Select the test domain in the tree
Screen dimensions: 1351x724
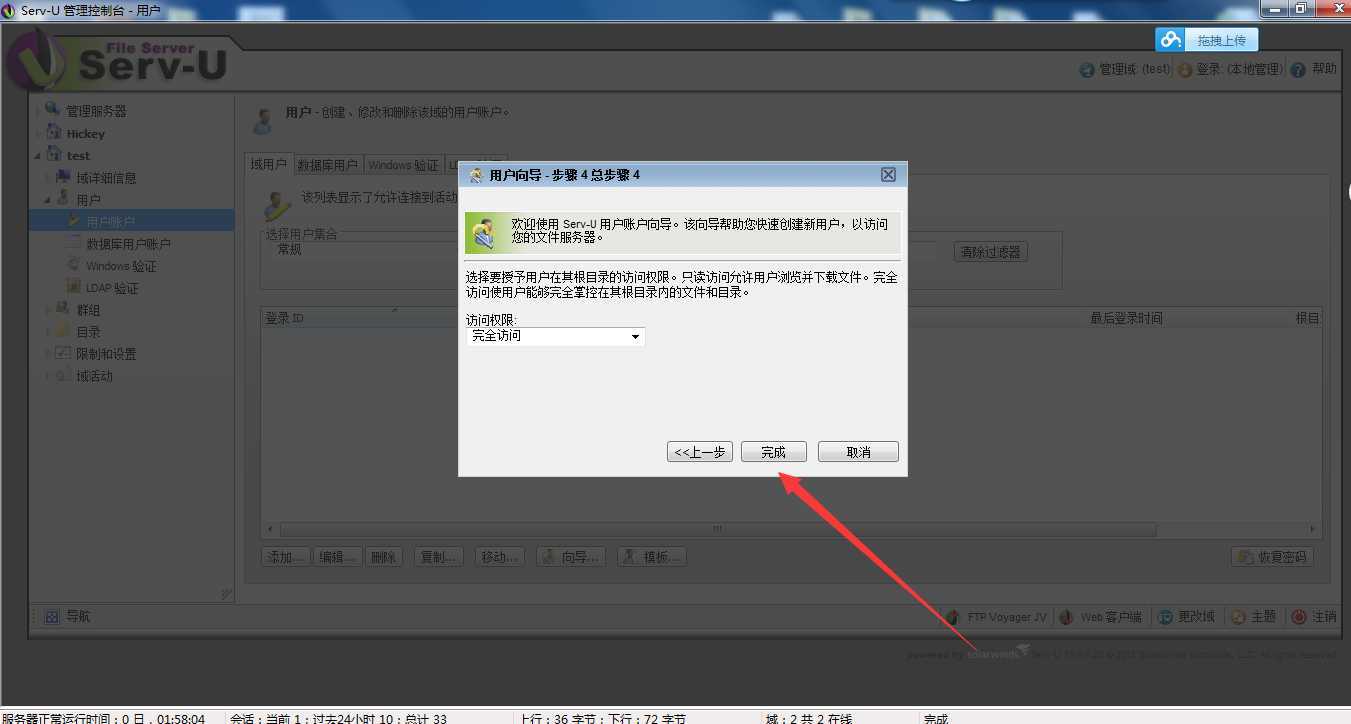pos(78,156)
